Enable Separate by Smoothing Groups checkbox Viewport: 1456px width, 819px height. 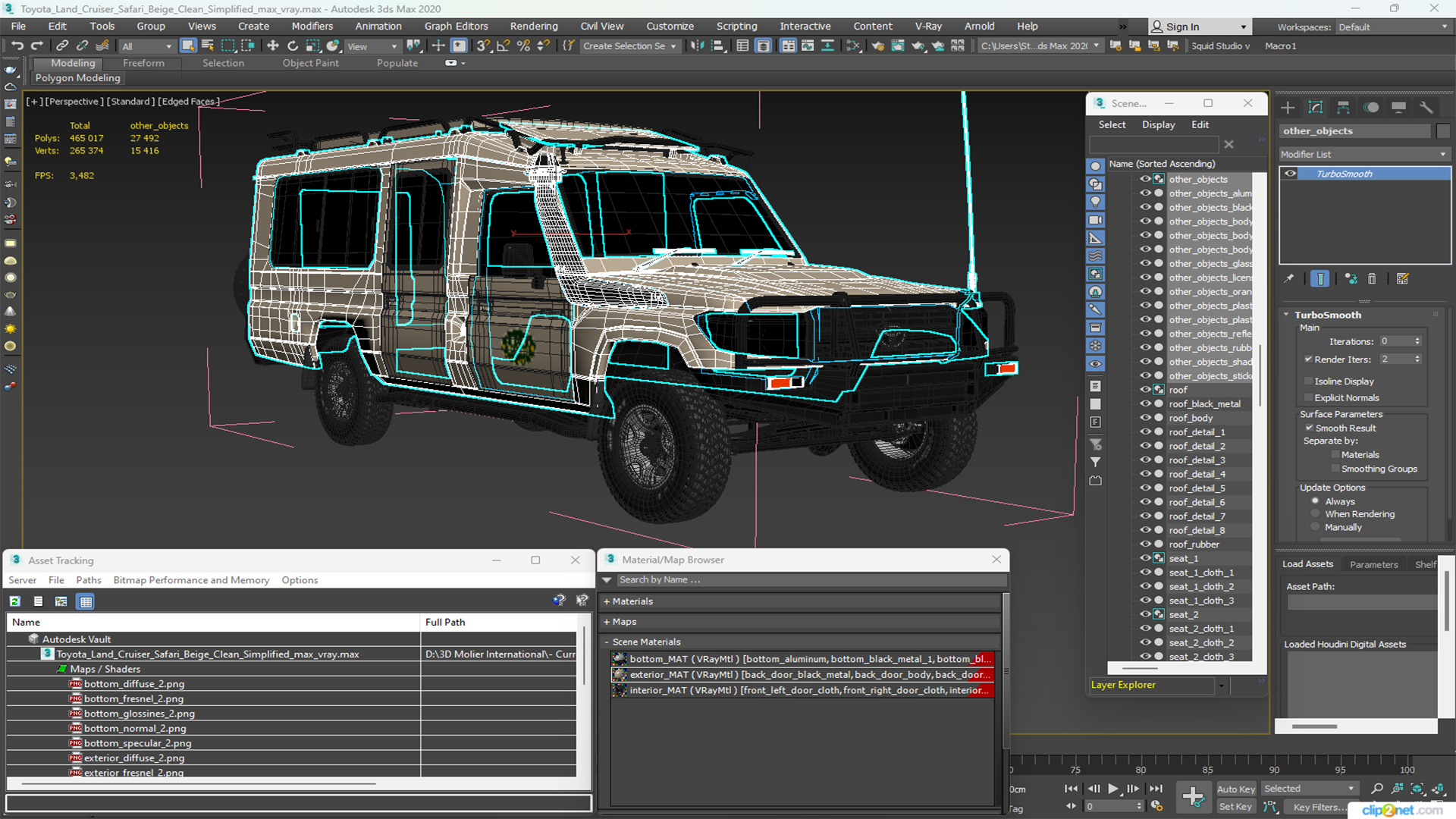1335,469
